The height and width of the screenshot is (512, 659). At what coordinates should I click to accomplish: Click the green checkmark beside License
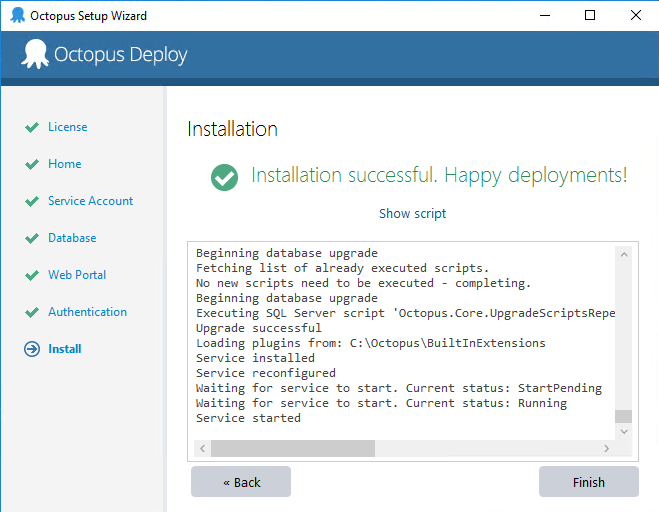click(32, 127)
